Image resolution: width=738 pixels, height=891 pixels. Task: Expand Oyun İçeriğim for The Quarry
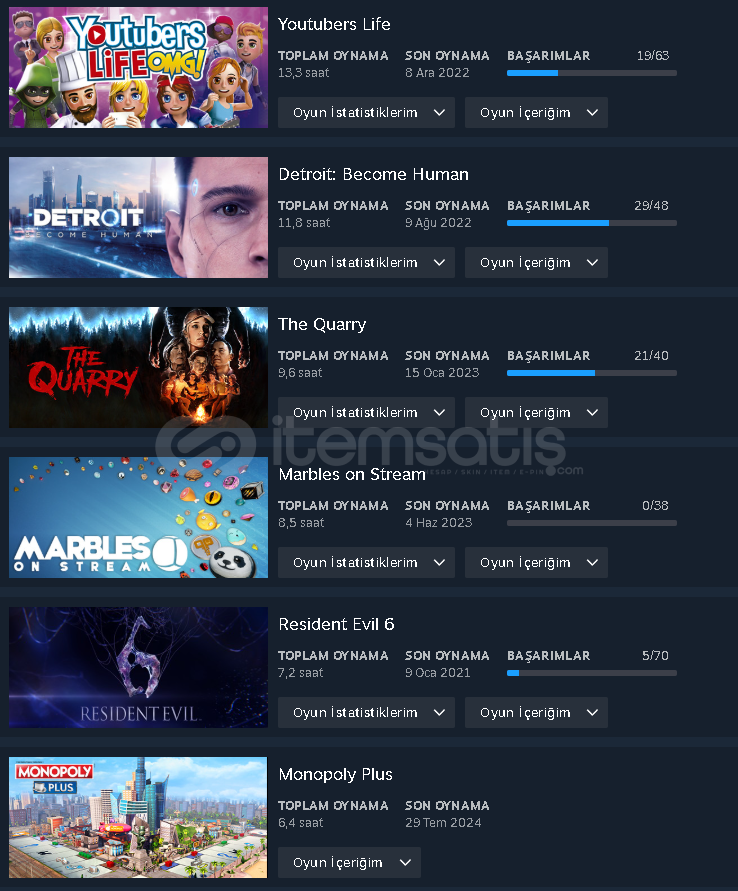[536, 413]
